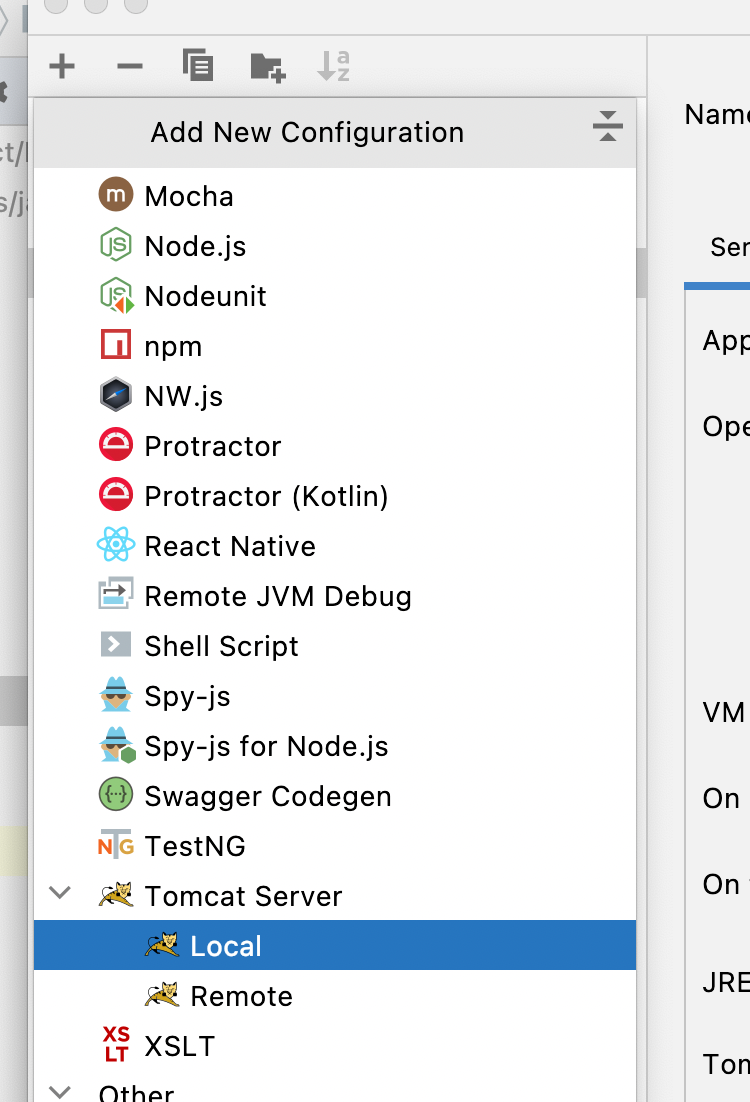Choose Mocha configuration type

[188, 196]
